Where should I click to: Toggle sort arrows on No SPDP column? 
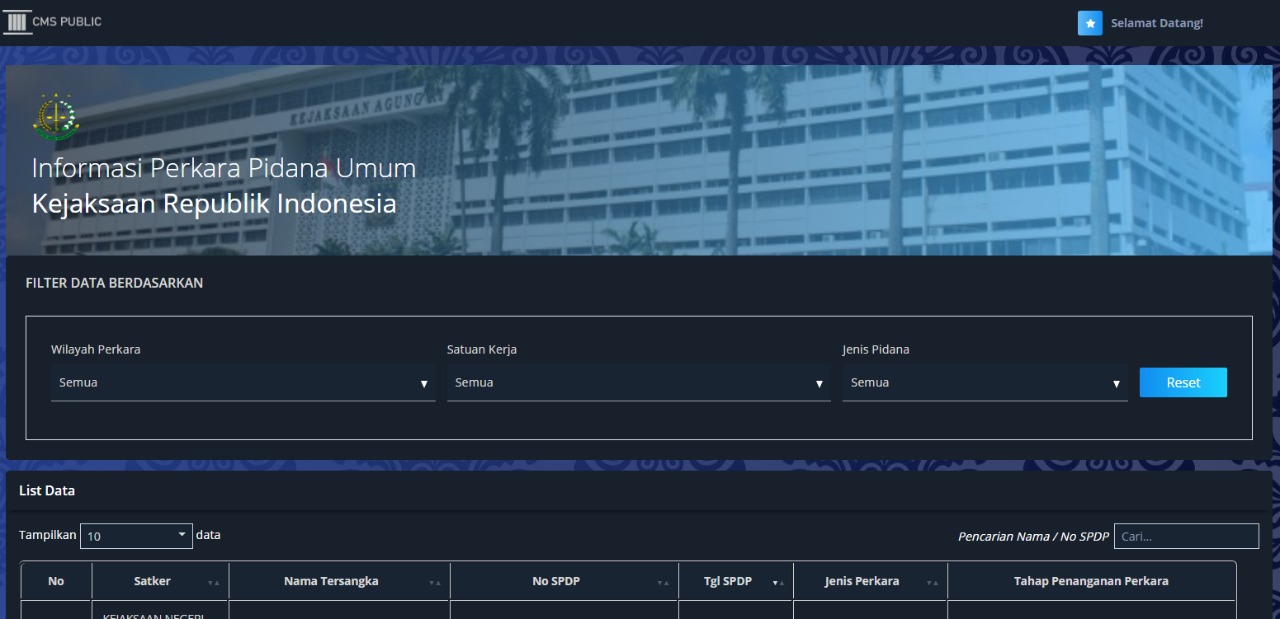pos(663,582)
